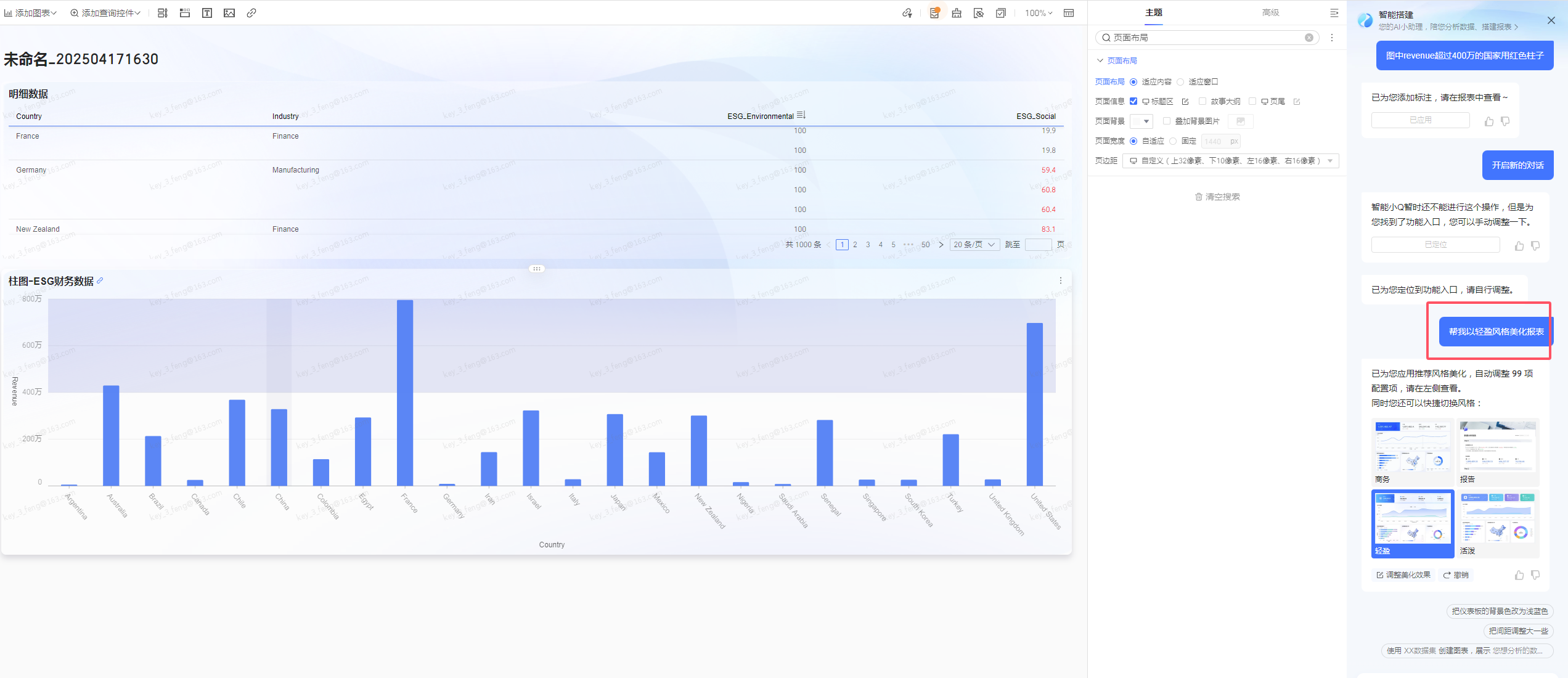
Task: Click the insert image toolbar icon
Action: (229, 13)
